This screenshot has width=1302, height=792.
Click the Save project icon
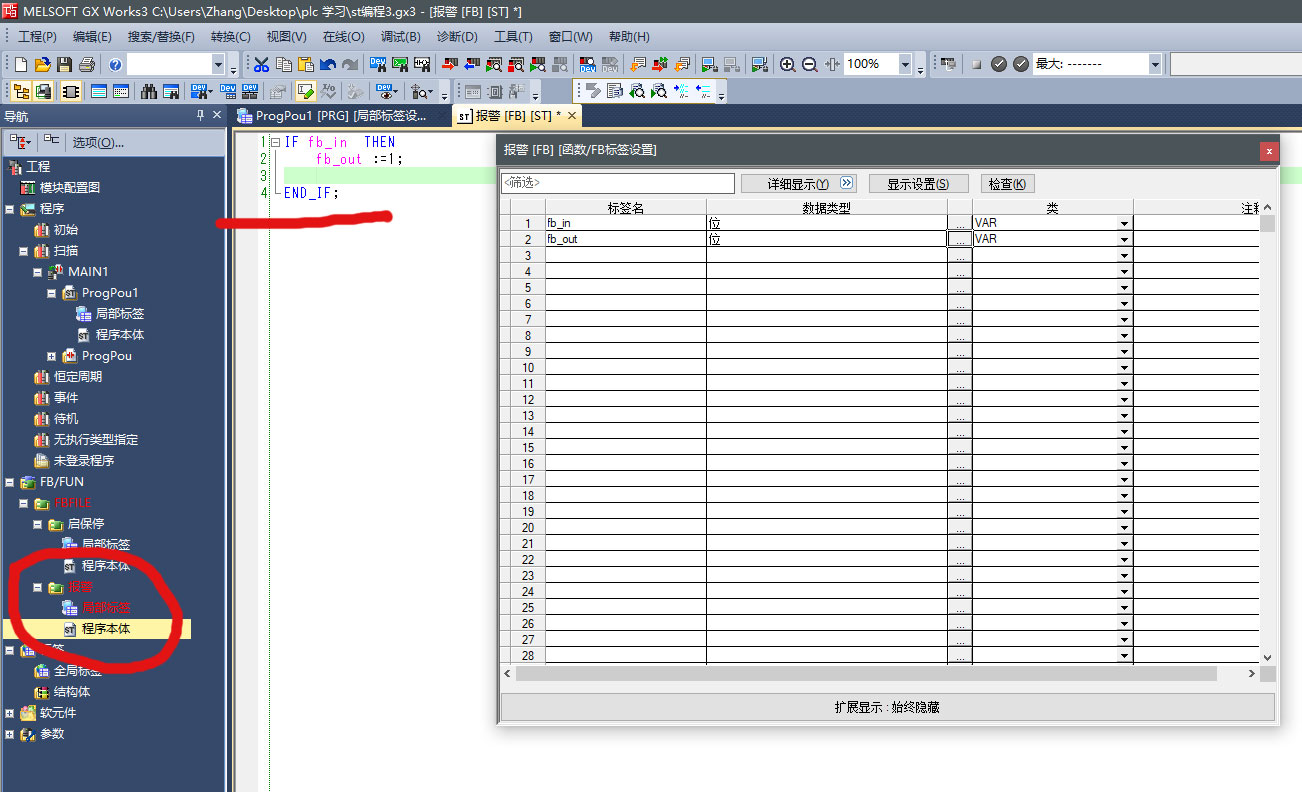[x=65, y=65]
